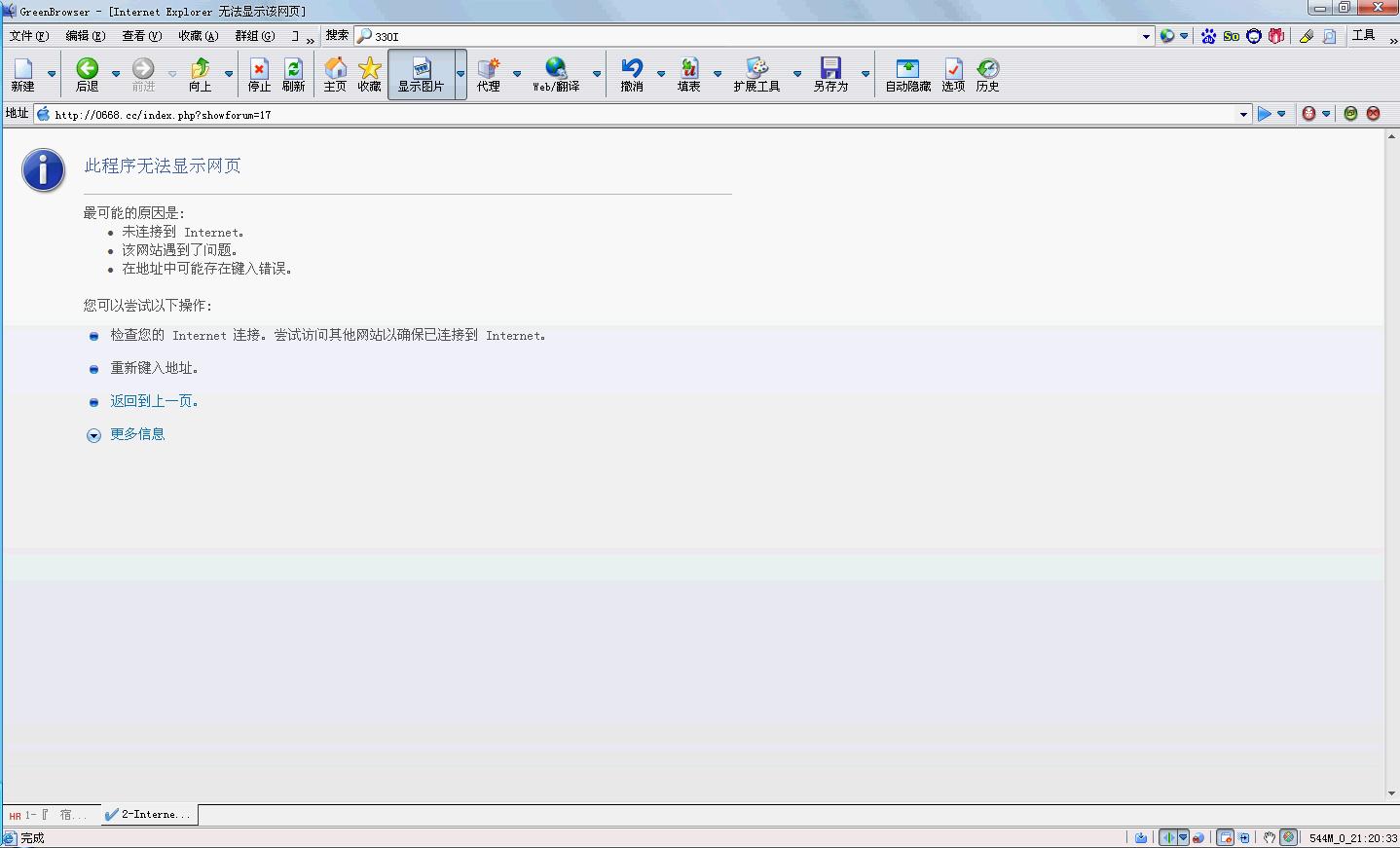Switch to the first tab labeled 1-
Screen dimensions: 1400x848
pyautogui.click(x=51, y=815)
